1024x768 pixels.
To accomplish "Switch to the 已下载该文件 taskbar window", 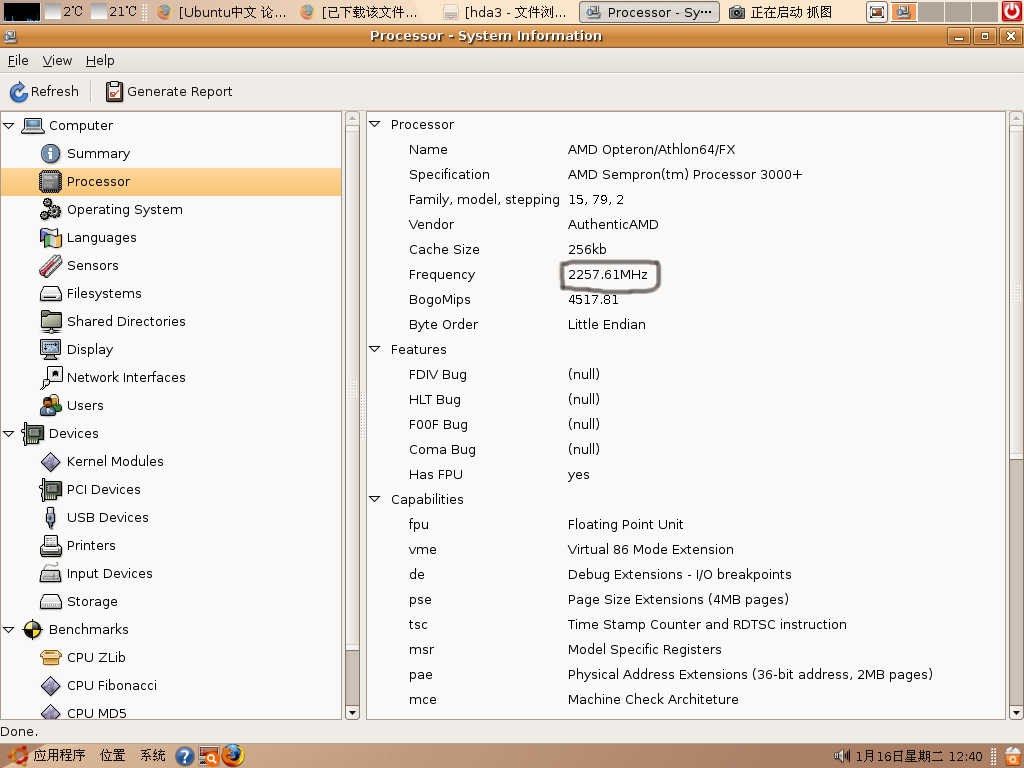I will [x=359, y=12].
